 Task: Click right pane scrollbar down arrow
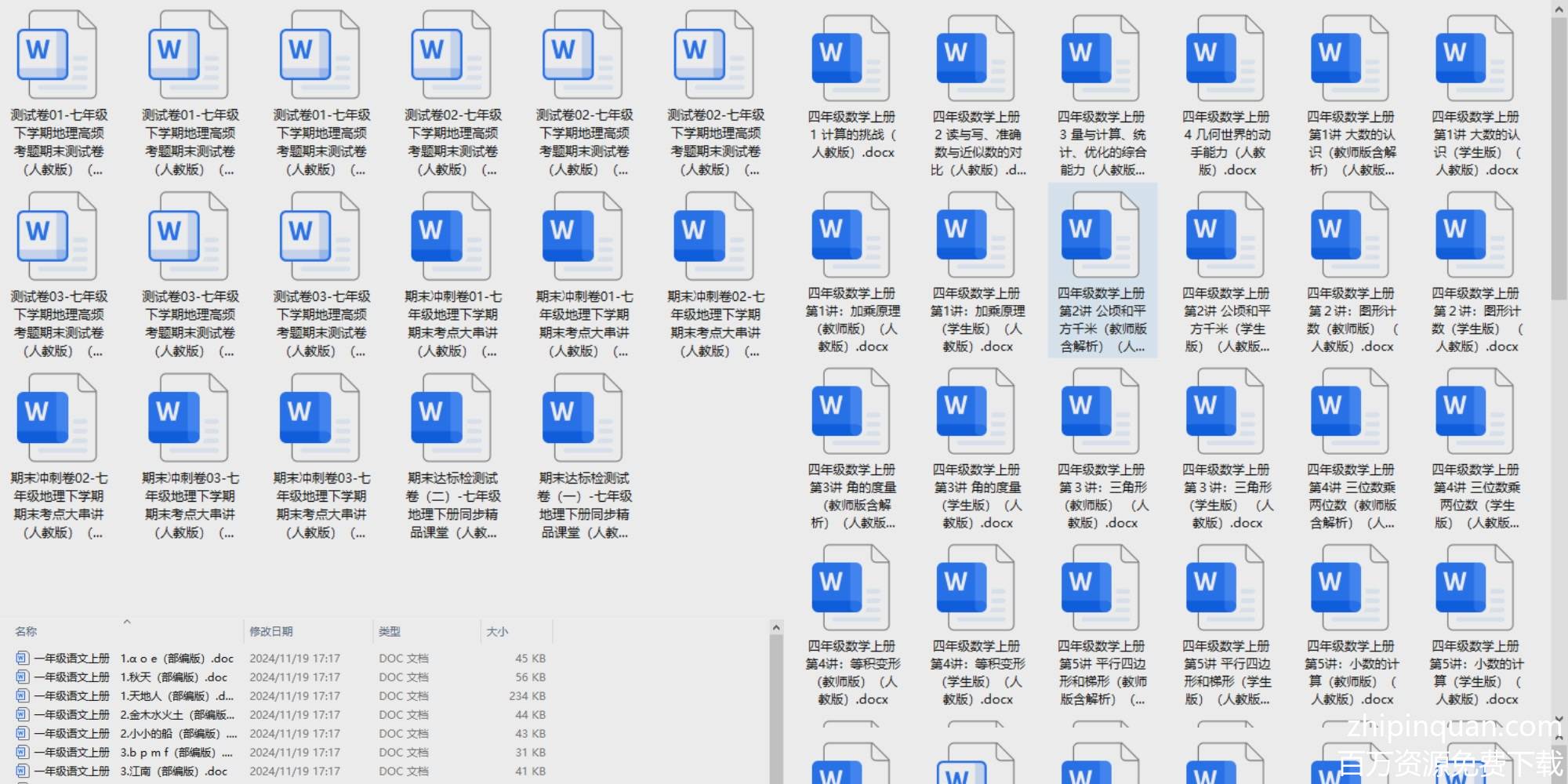coord(1559,718)
